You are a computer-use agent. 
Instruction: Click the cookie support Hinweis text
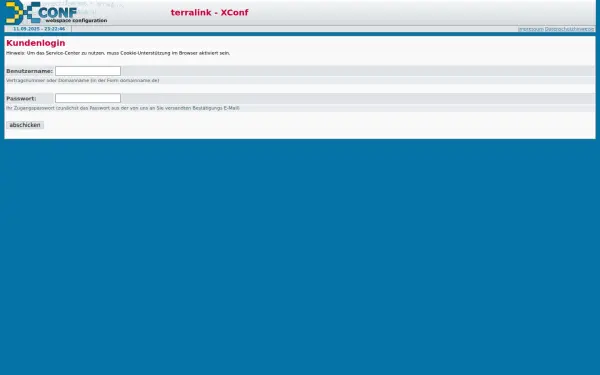pyautogui.click(x=118, y=53)
